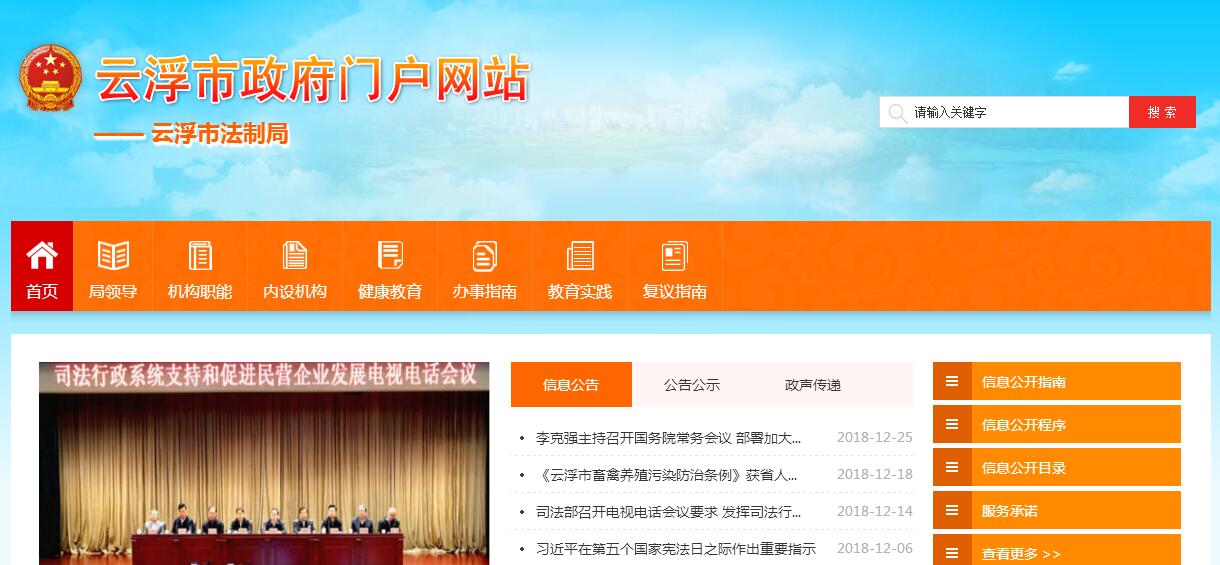This screenshot has height=565, width=1220.
Task: Open the 教育实践 navigation label
Action: coord(580,292)
